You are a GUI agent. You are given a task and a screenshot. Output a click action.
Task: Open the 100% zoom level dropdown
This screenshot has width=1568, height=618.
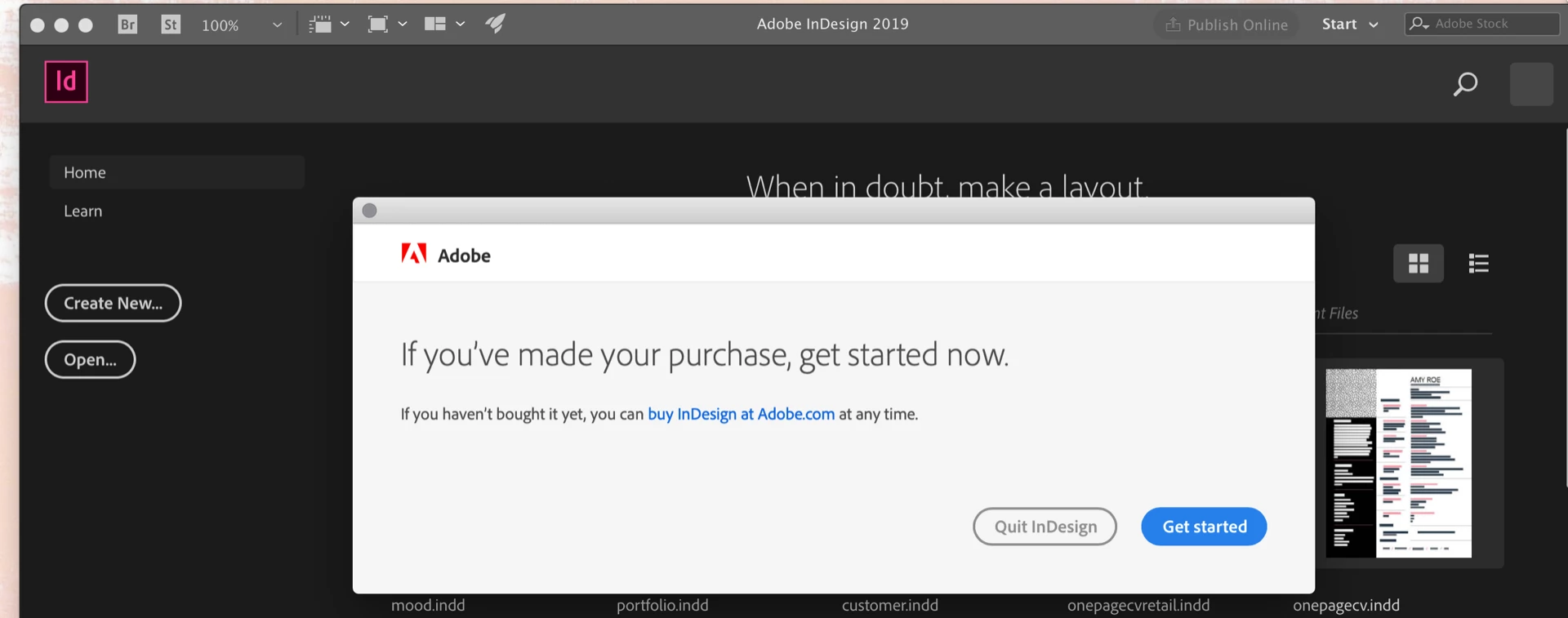(x=242, y=25)
